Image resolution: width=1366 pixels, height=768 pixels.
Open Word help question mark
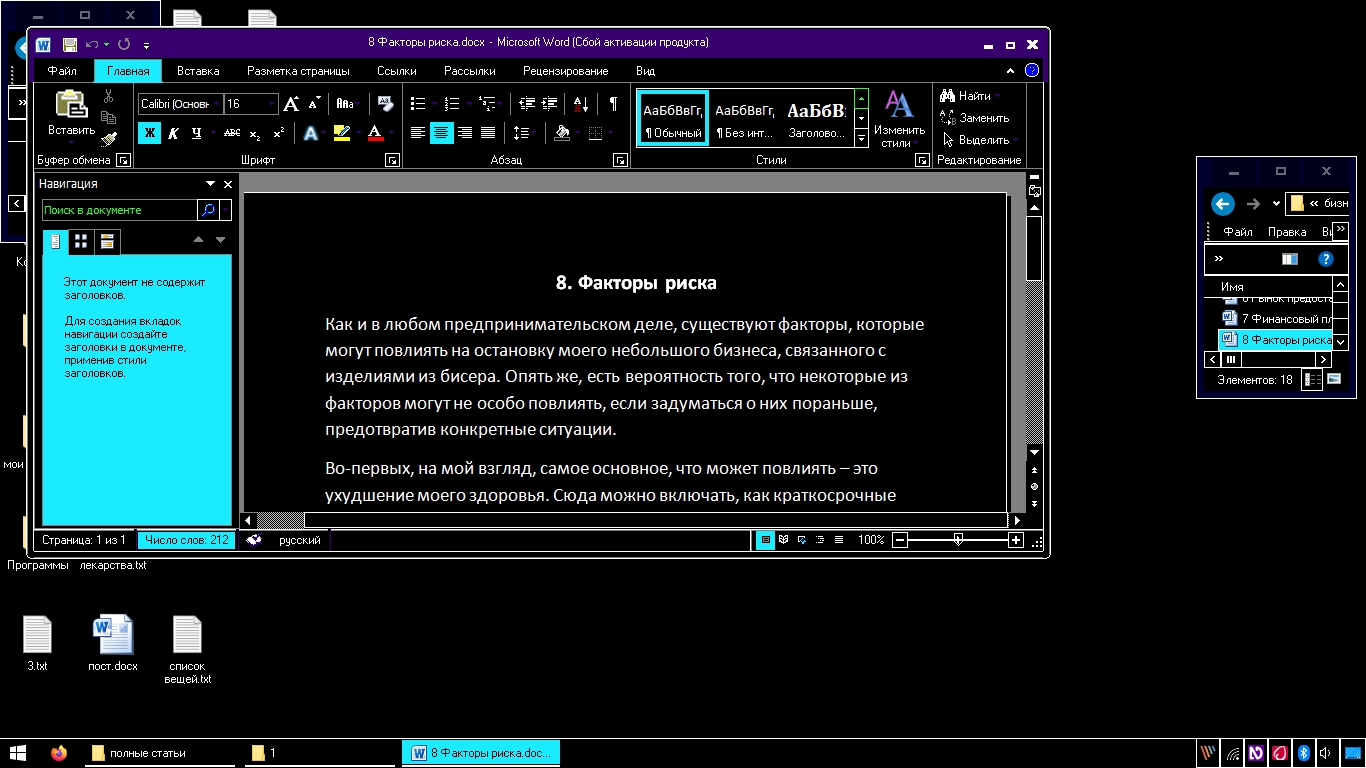tap(1032, 71)
